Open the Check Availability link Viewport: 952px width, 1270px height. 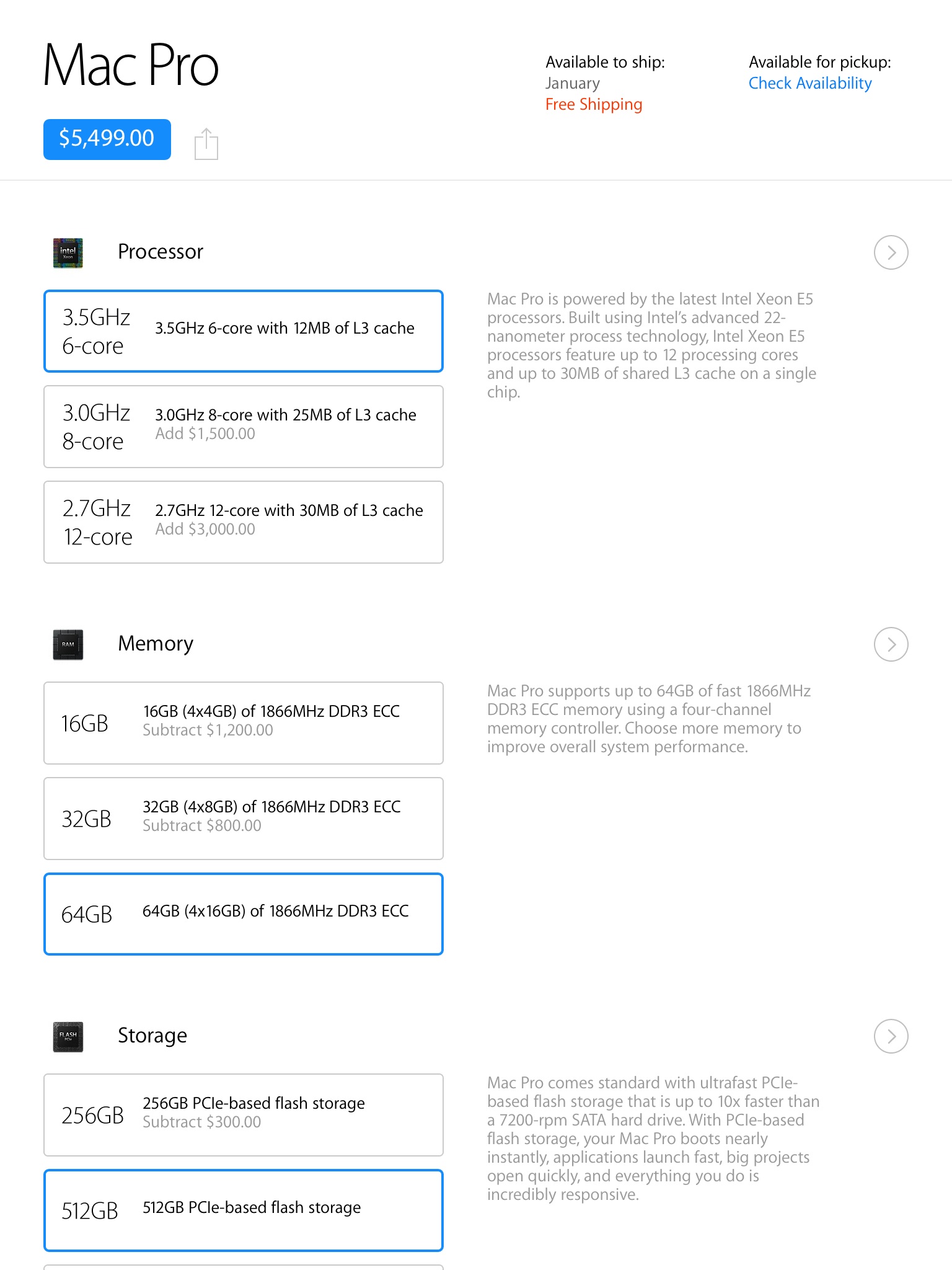click(x=810, y=83)
